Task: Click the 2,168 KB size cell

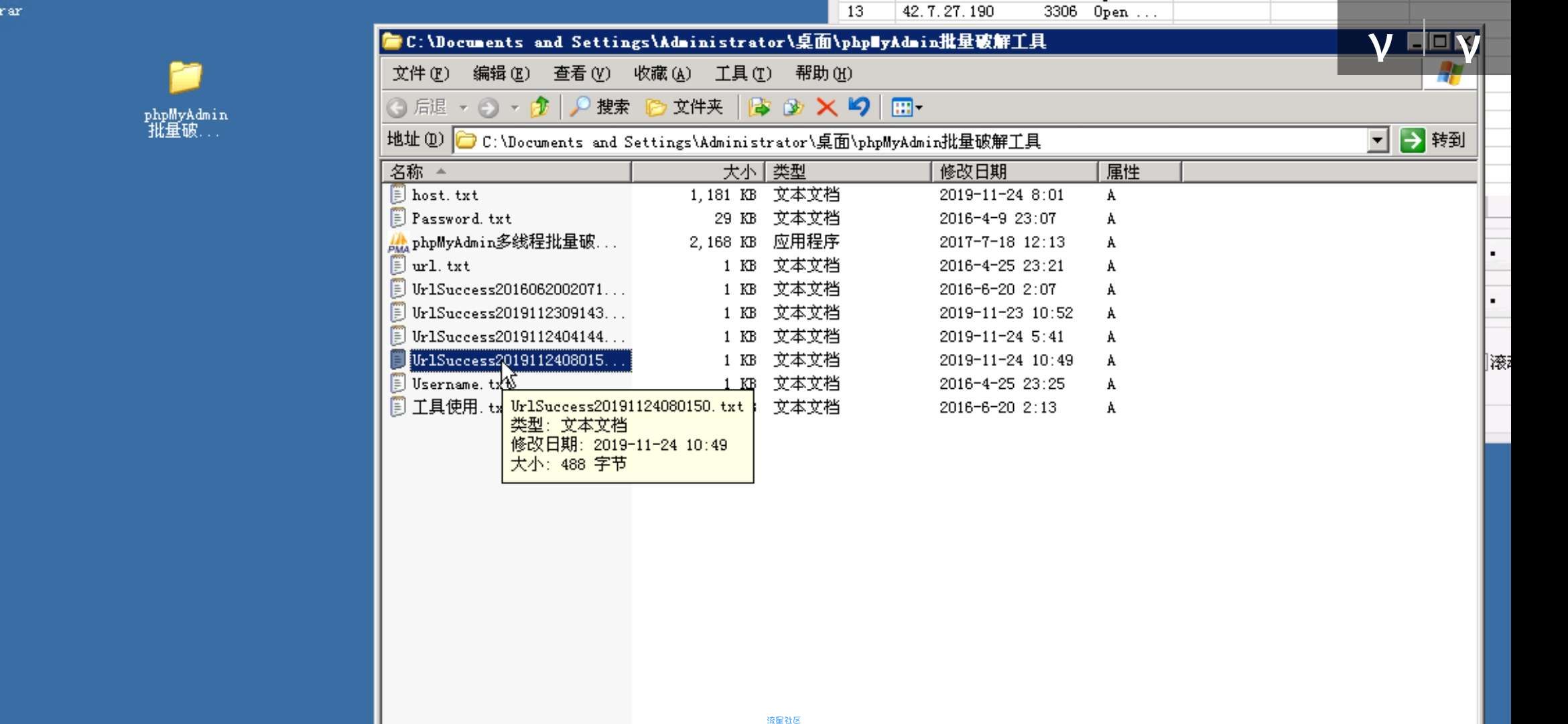Action: point(723,242)
